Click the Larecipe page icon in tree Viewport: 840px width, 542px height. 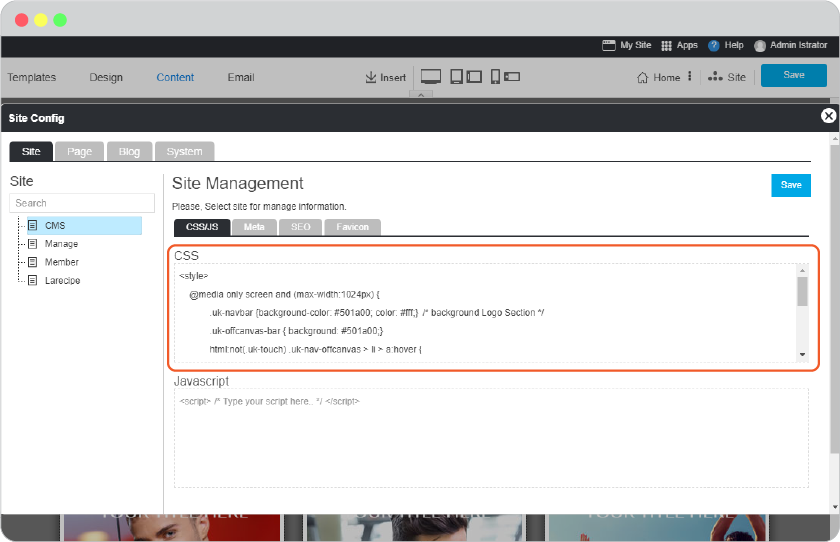click(33, 280)
